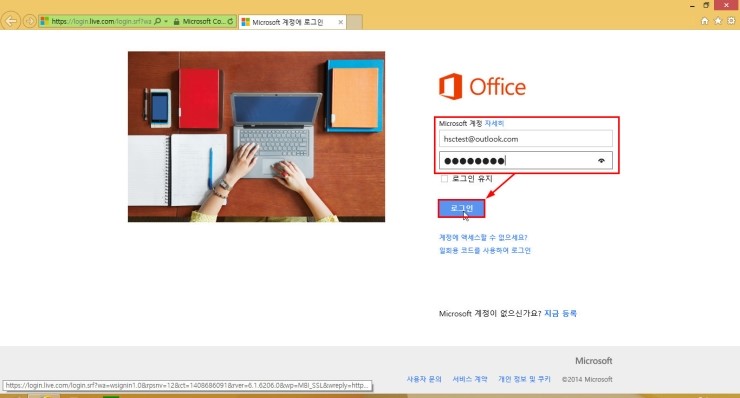This screenshot has height=398, width=740.
Task: Enable the 로그인 유지 checkbox
Action: [x=444, y=178]
